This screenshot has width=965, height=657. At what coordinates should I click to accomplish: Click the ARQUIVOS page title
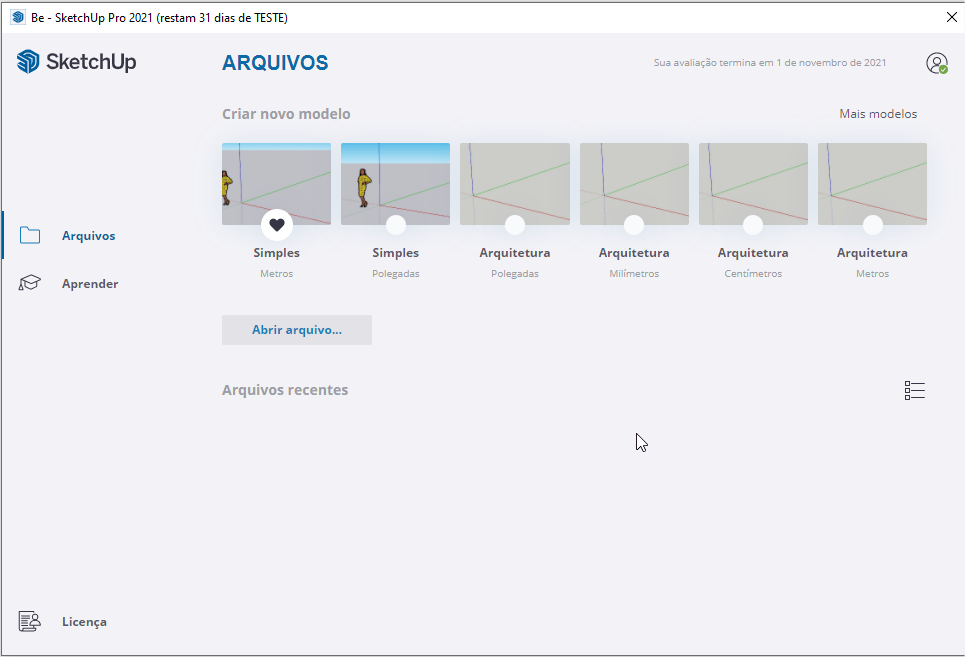tap(275, 63)
